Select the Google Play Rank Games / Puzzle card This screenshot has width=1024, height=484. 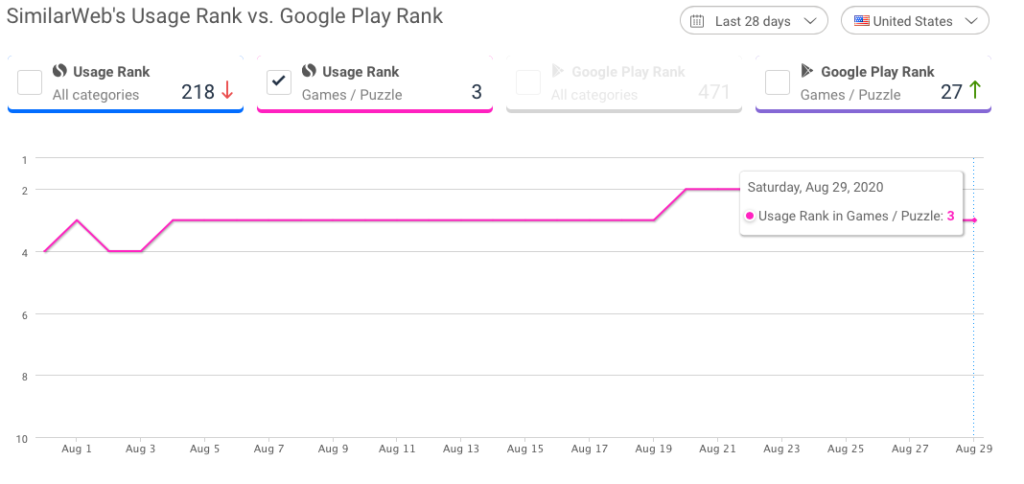[x=873, y=84]
